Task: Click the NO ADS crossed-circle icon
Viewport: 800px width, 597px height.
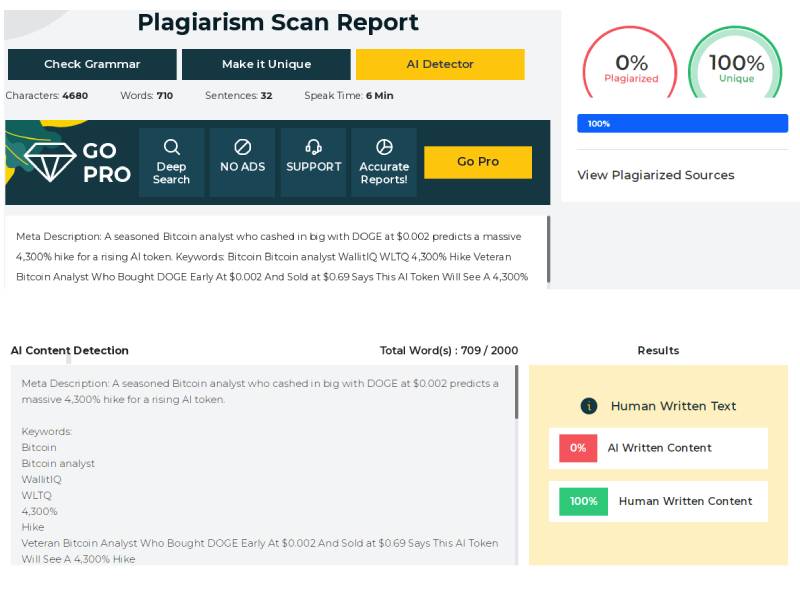Action: point(242,148)
